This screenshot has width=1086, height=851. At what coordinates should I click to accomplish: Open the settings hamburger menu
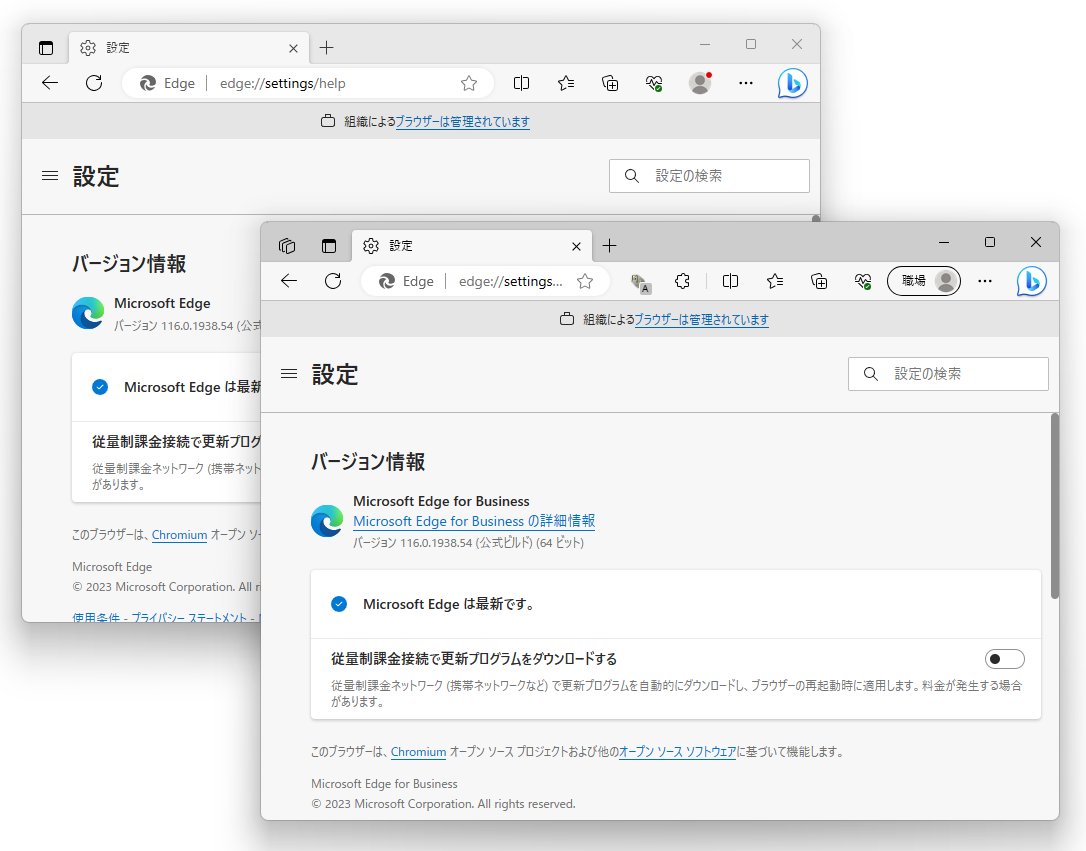(289, 373)
